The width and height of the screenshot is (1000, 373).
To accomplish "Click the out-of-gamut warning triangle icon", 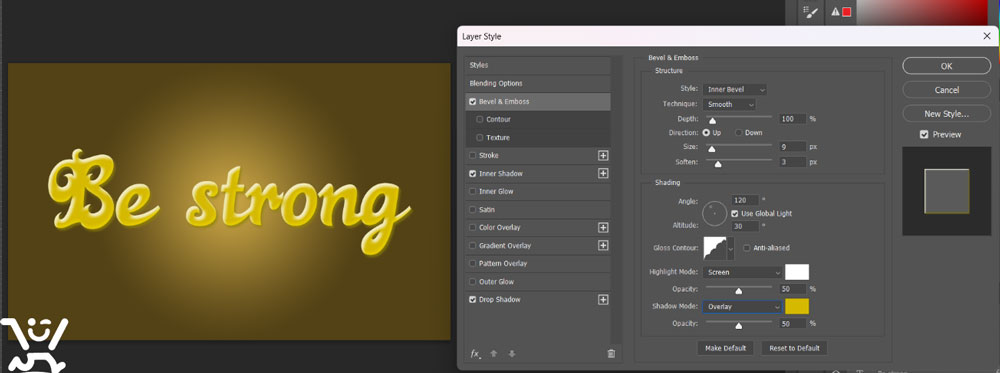I will [x=835, y=11].
